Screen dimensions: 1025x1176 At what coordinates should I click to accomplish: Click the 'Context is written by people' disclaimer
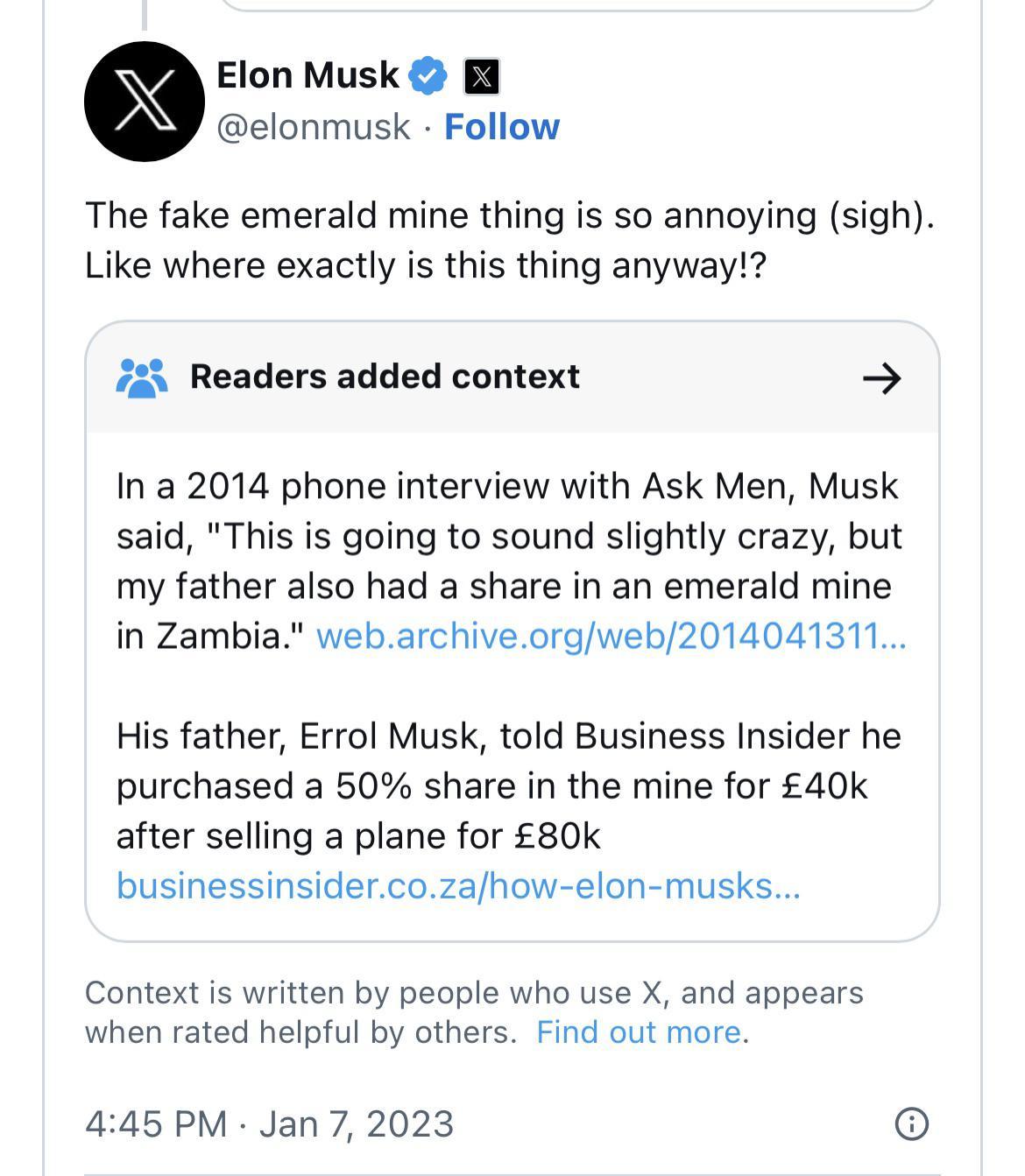[473, 994]
